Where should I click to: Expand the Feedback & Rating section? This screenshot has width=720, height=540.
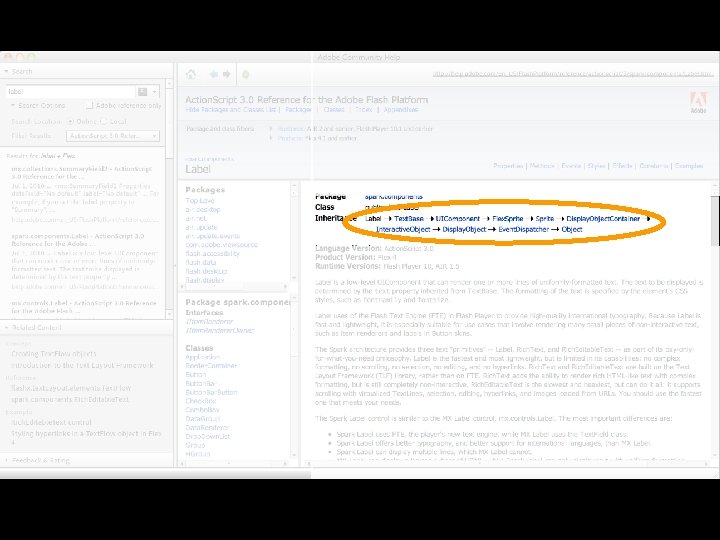point(6,460)
